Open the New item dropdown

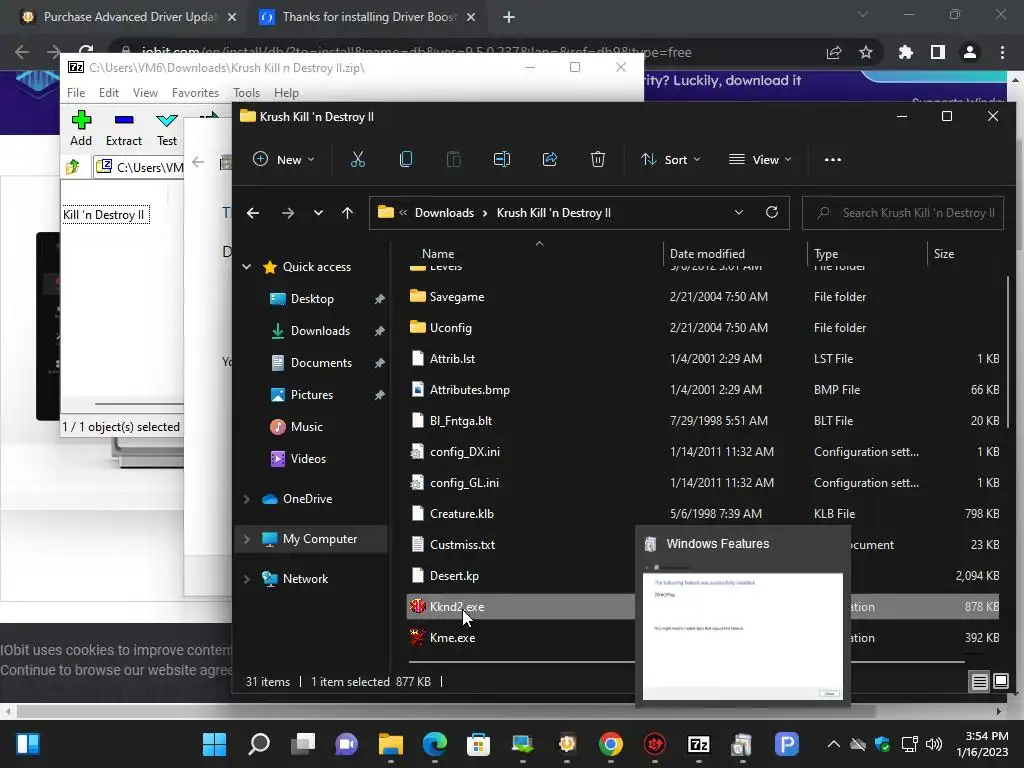pyautogui.click(x=284, y=159)
